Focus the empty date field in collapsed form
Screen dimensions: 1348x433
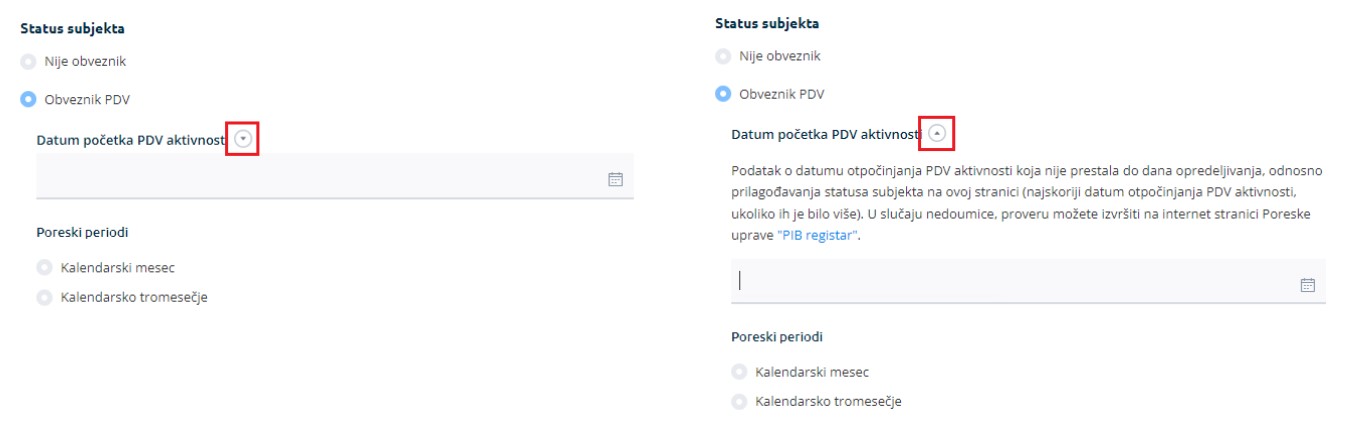coord(335,177)
